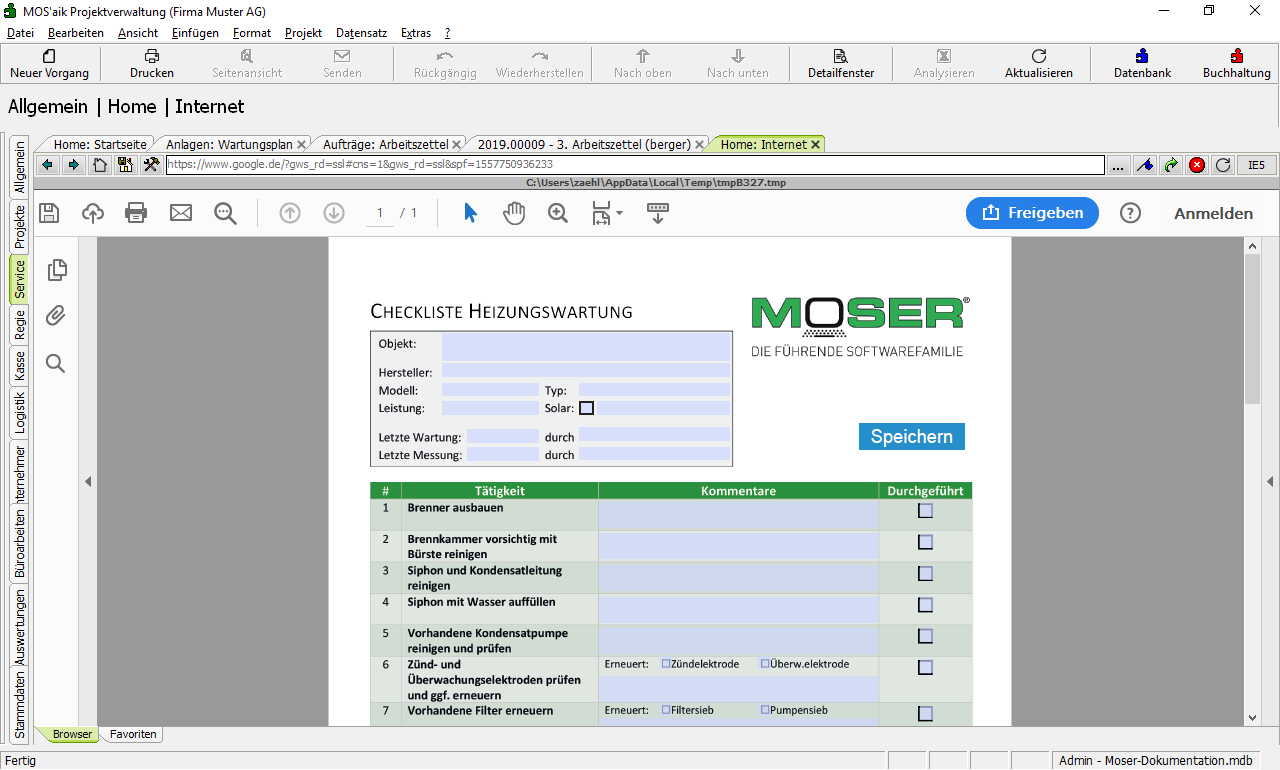This screenshot has width=1280, height=770.
Task: Select the hand pan tool
Action: pyautogui.click(x=514, y=213)
